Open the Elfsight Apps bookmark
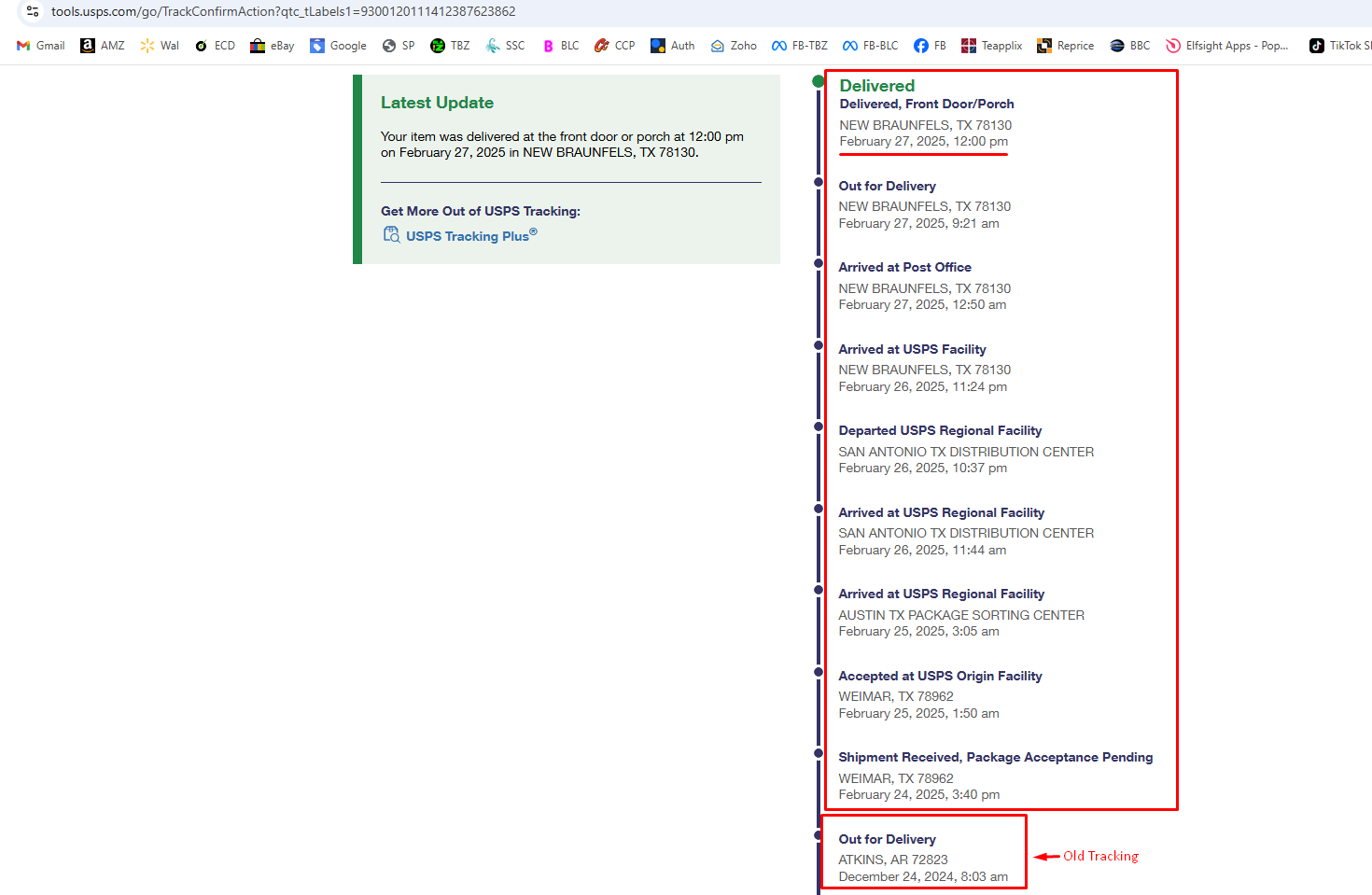 [1227, 46]
